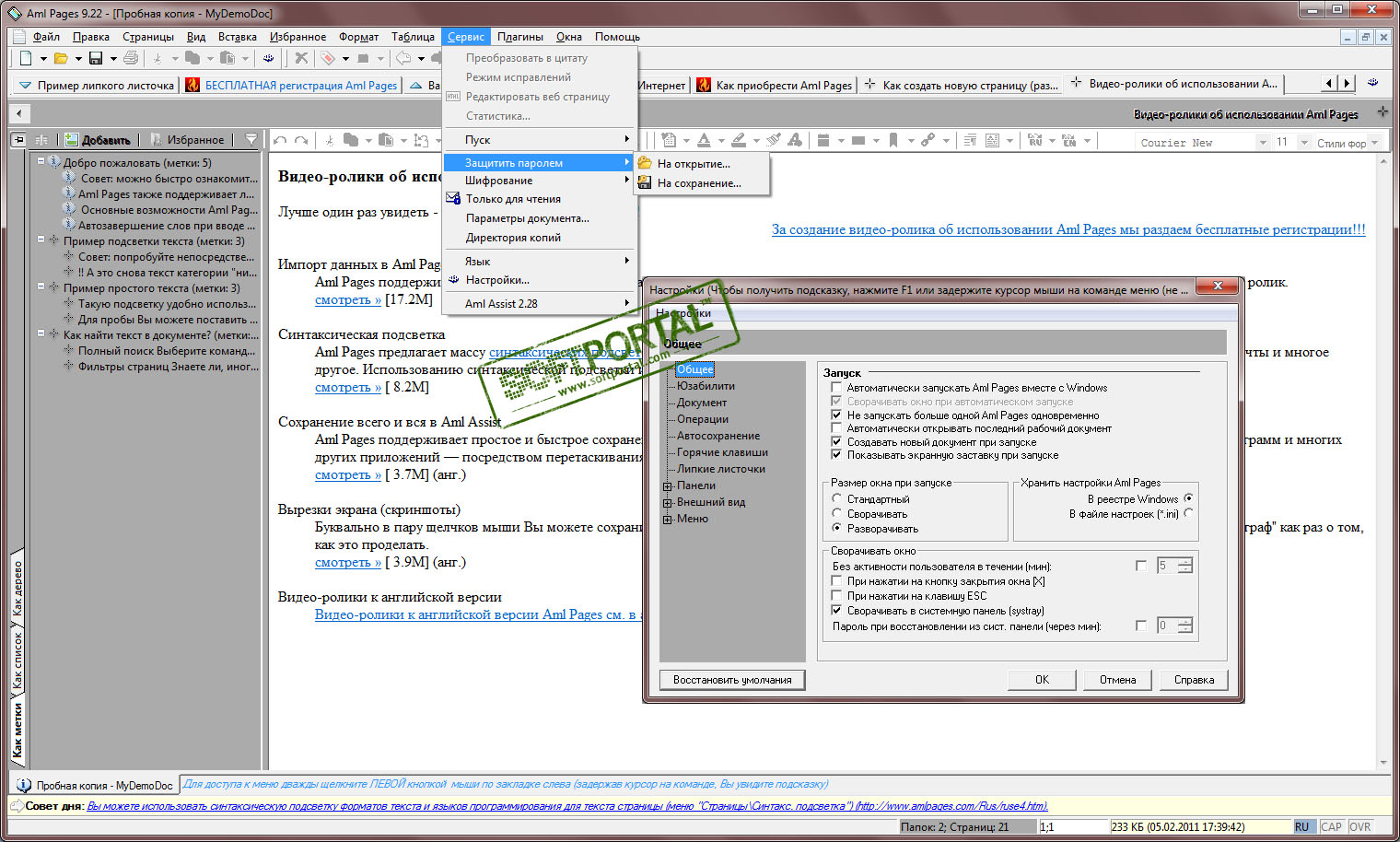Screen dimensions: 1400x842
Task: Check 'Автоматически открывать последний рабочий документ'
Action: click(x=836, y=428)
